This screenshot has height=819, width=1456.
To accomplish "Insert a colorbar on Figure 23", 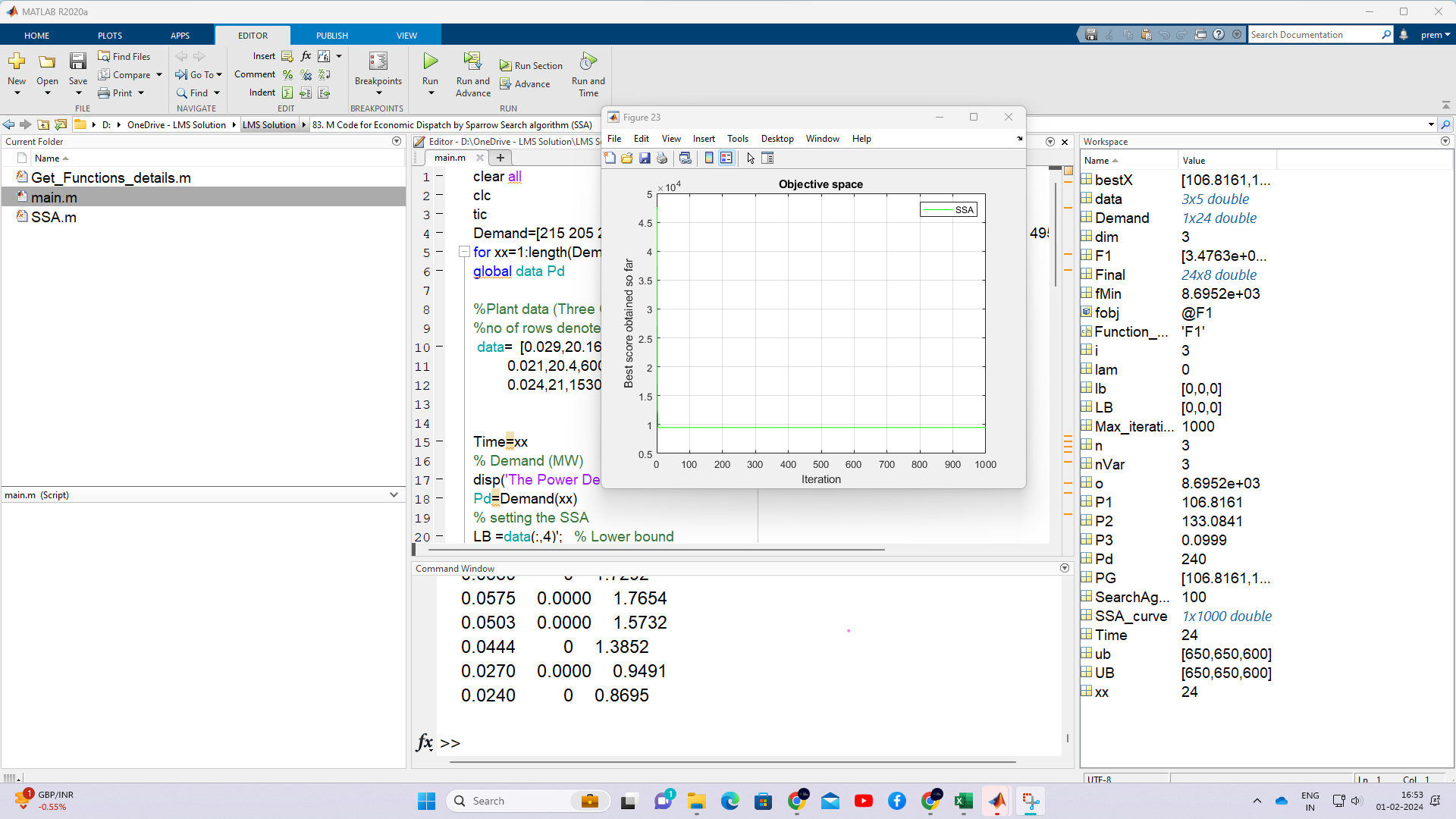I will pyautogui.click(x=709, y=158).
